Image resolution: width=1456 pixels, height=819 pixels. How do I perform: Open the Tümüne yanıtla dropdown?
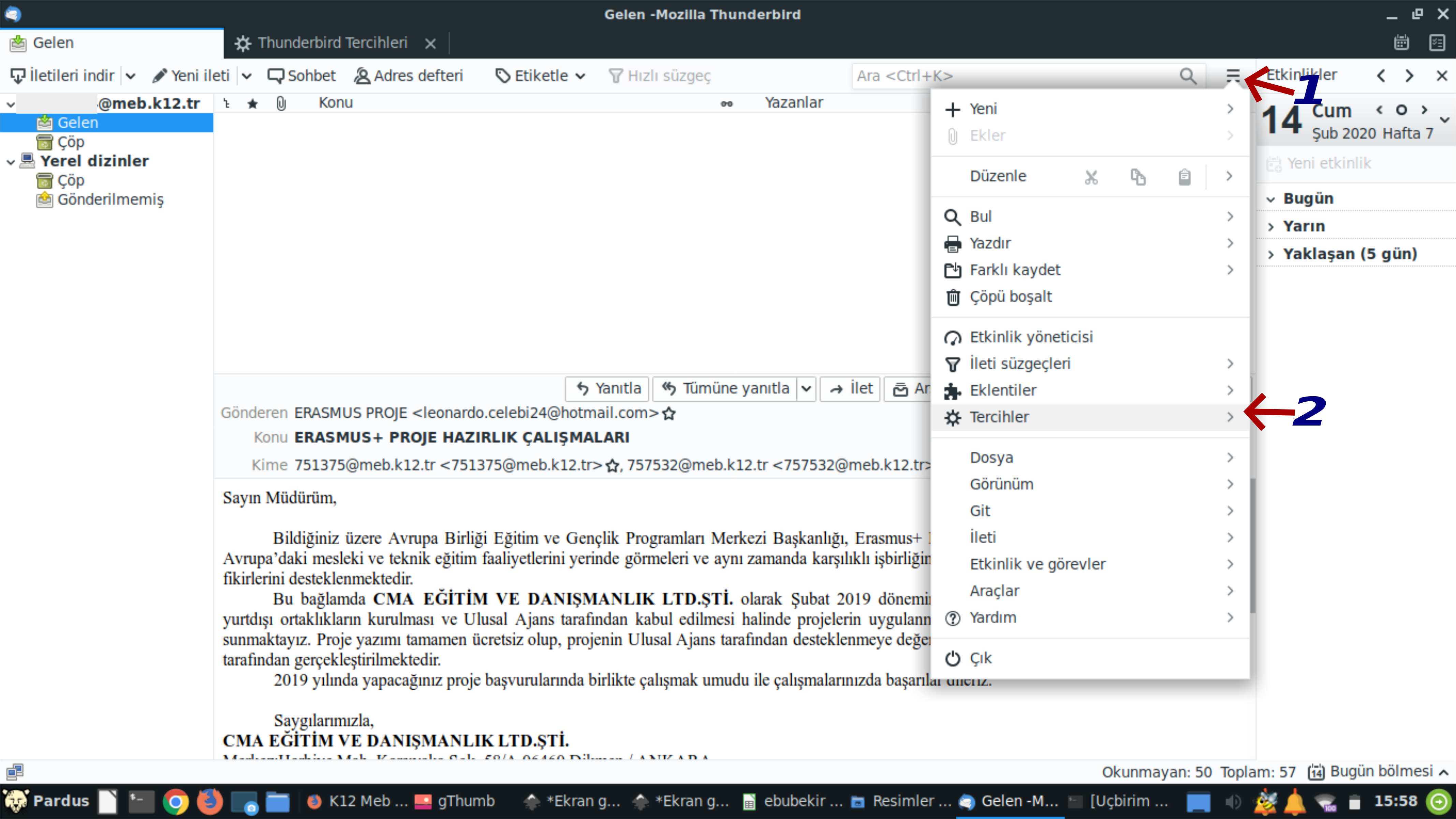tap(807, 389)
